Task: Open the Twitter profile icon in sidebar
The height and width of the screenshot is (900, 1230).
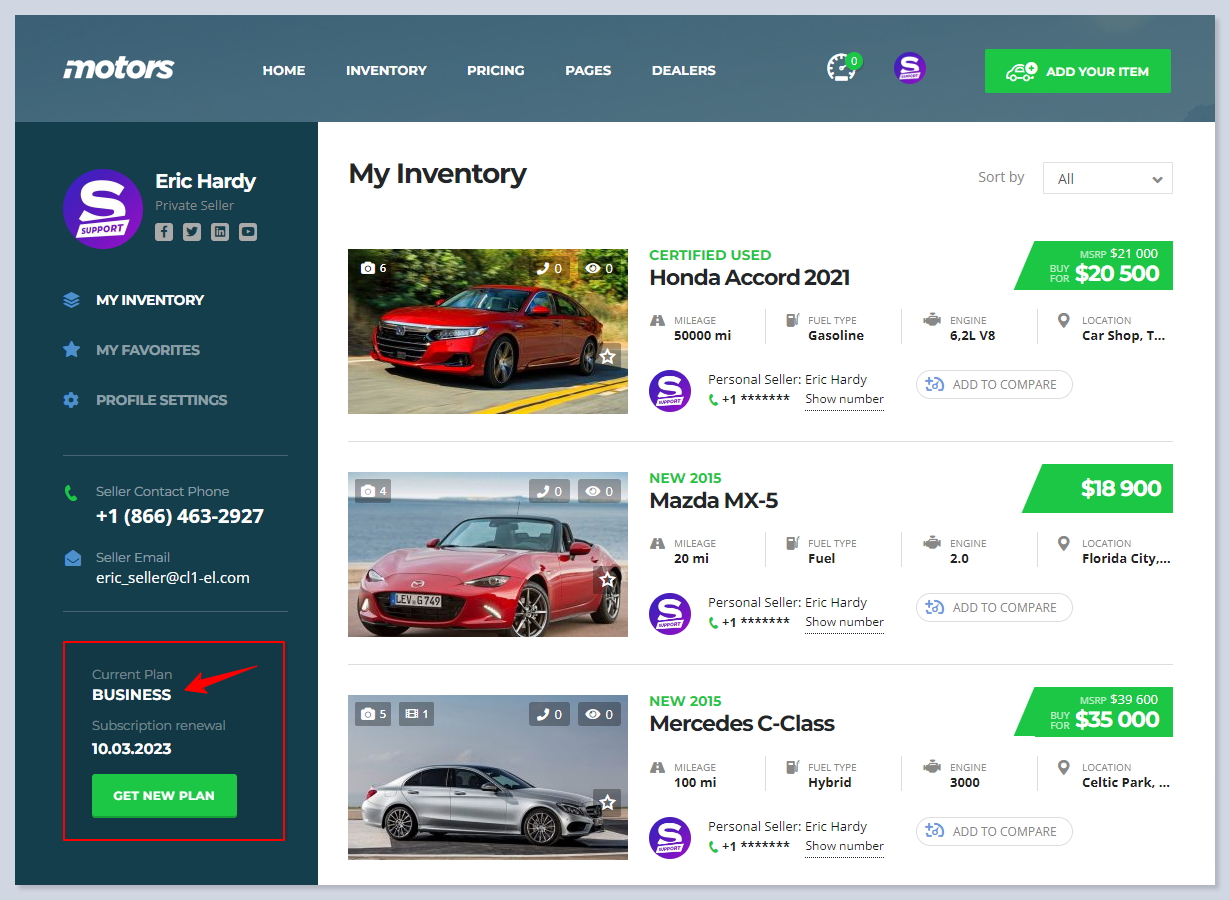Action: (x=192, y=232)
